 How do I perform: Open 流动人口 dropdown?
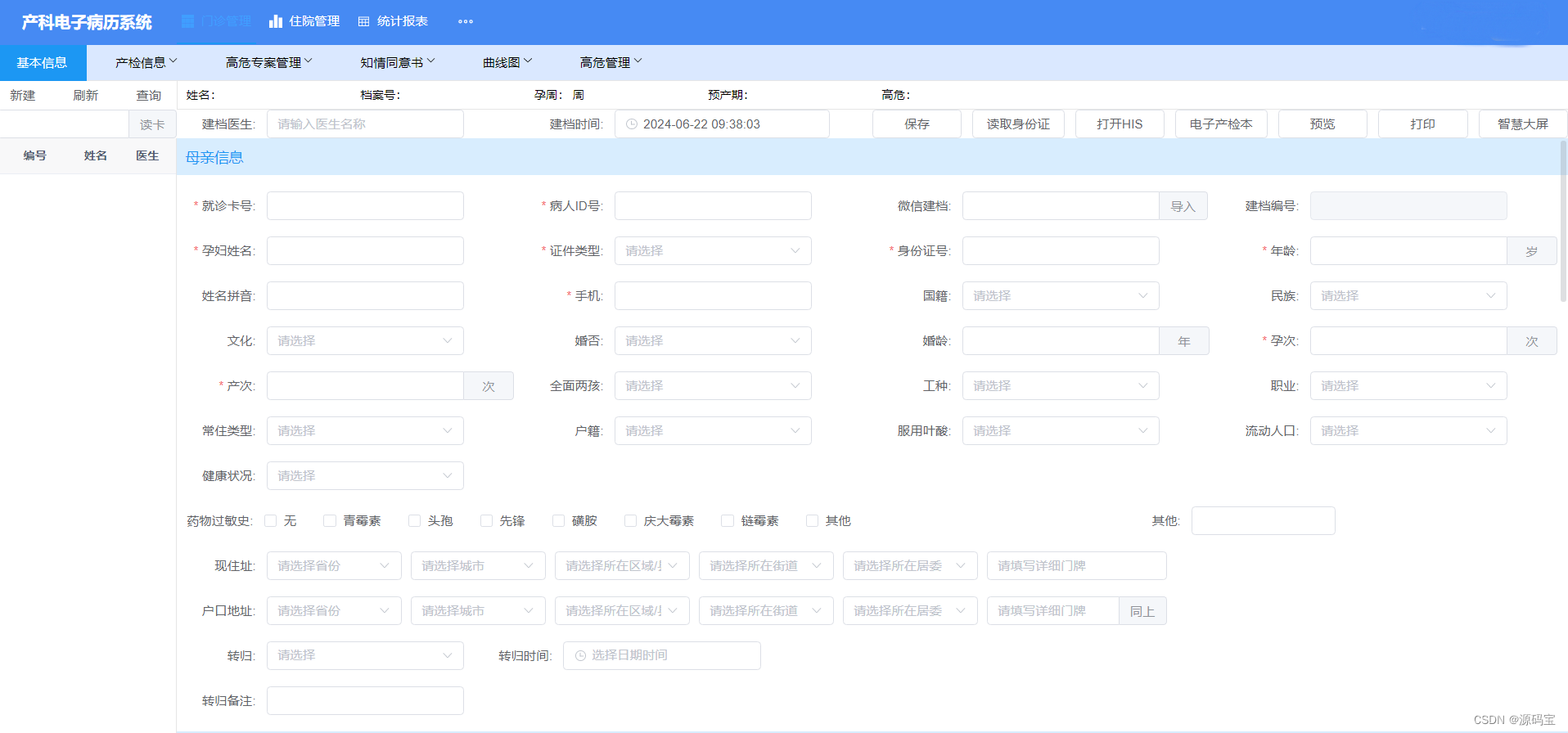point(1408,431)
